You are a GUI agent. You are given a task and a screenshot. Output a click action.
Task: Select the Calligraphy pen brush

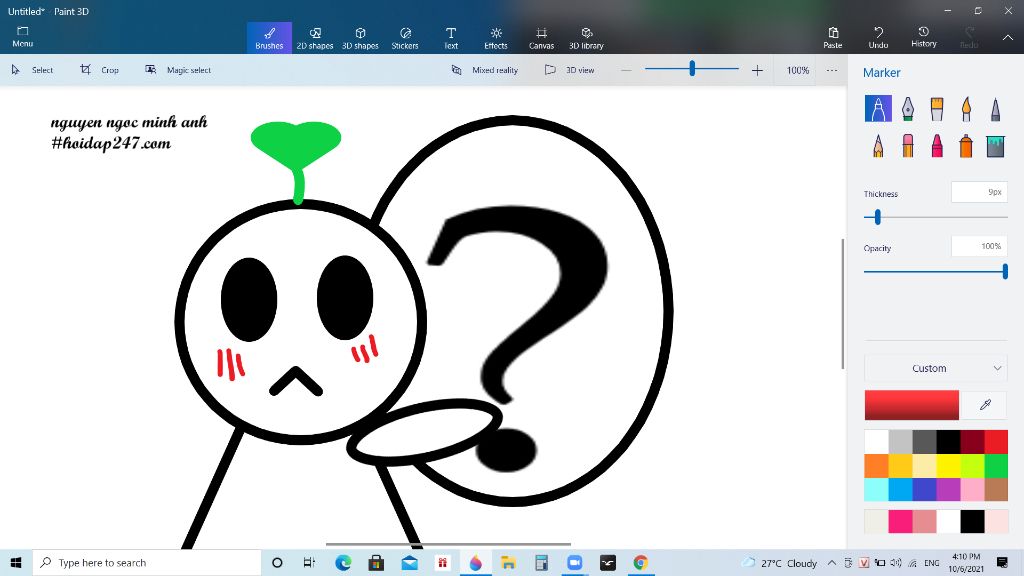click(x=908, y=108)
